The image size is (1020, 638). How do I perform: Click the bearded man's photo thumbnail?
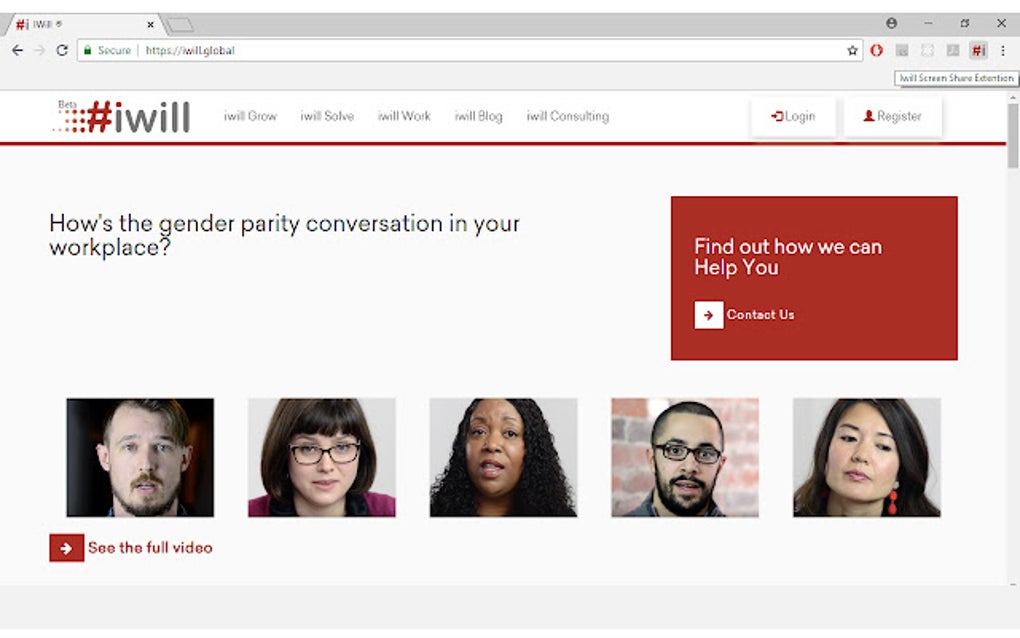pyautogui.click(x=139, y=456)
